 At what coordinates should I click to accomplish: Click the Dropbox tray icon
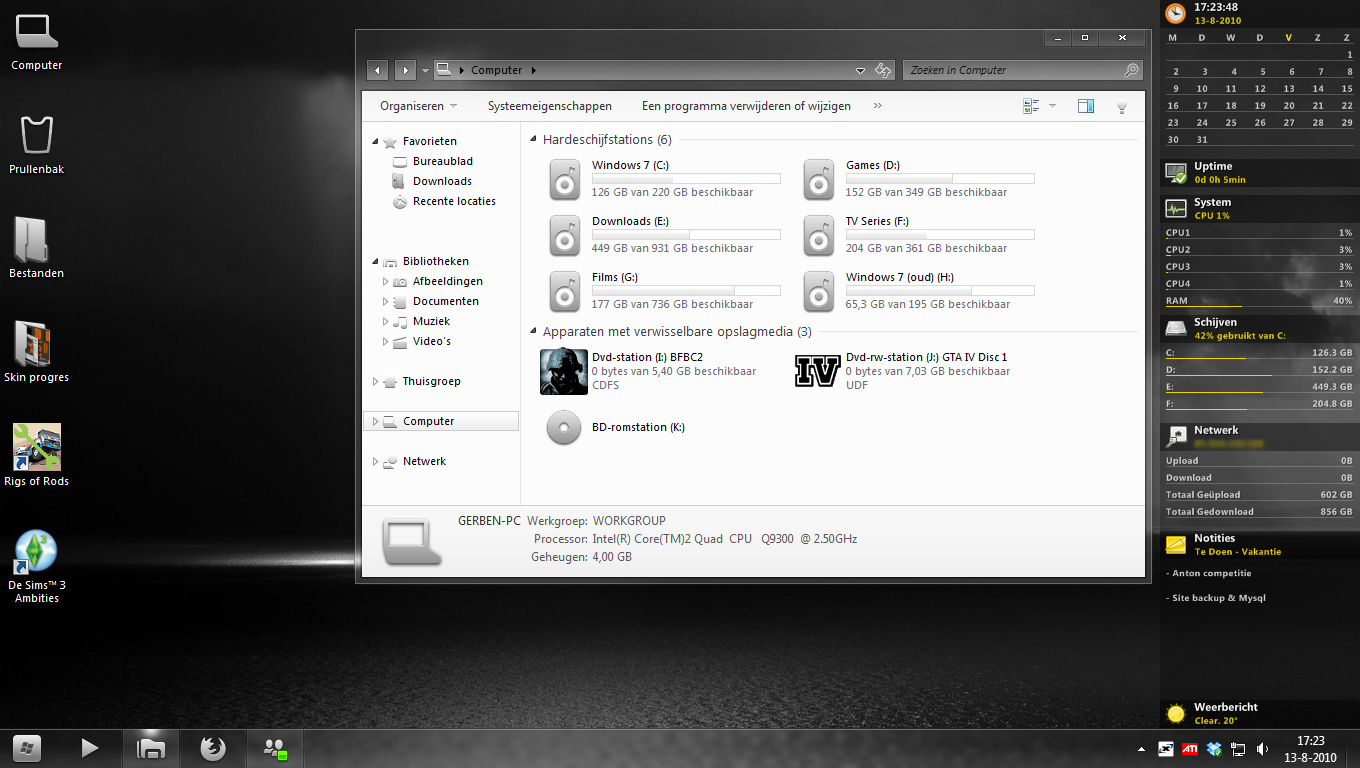pyautogui.click(x=1214, y=748)
